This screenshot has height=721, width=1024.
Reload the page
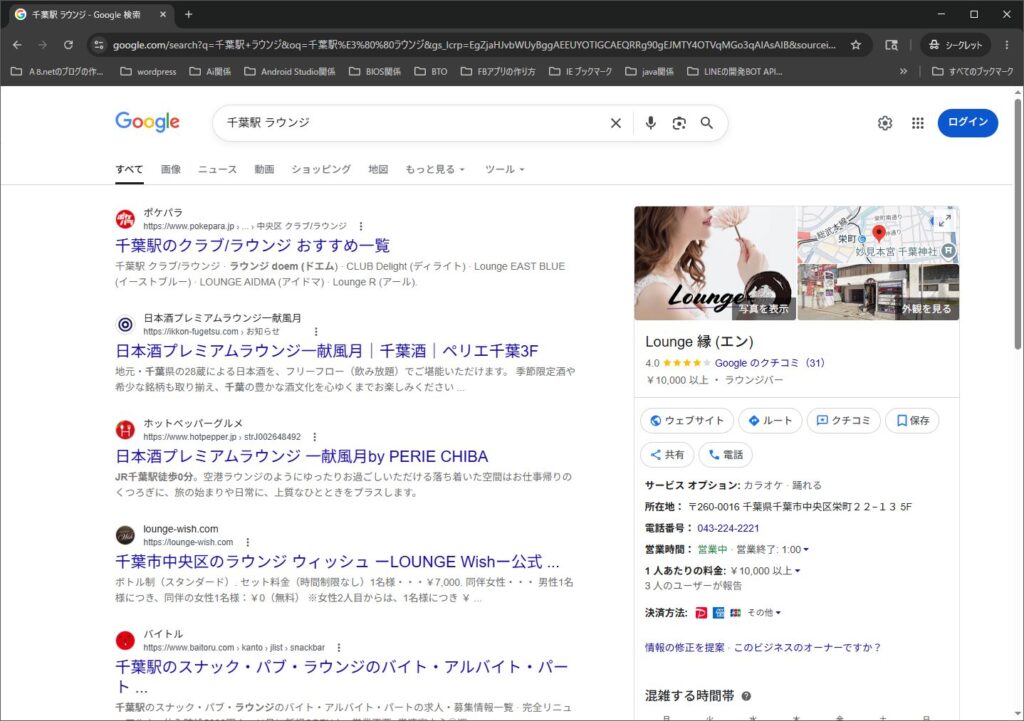[69, 45]
